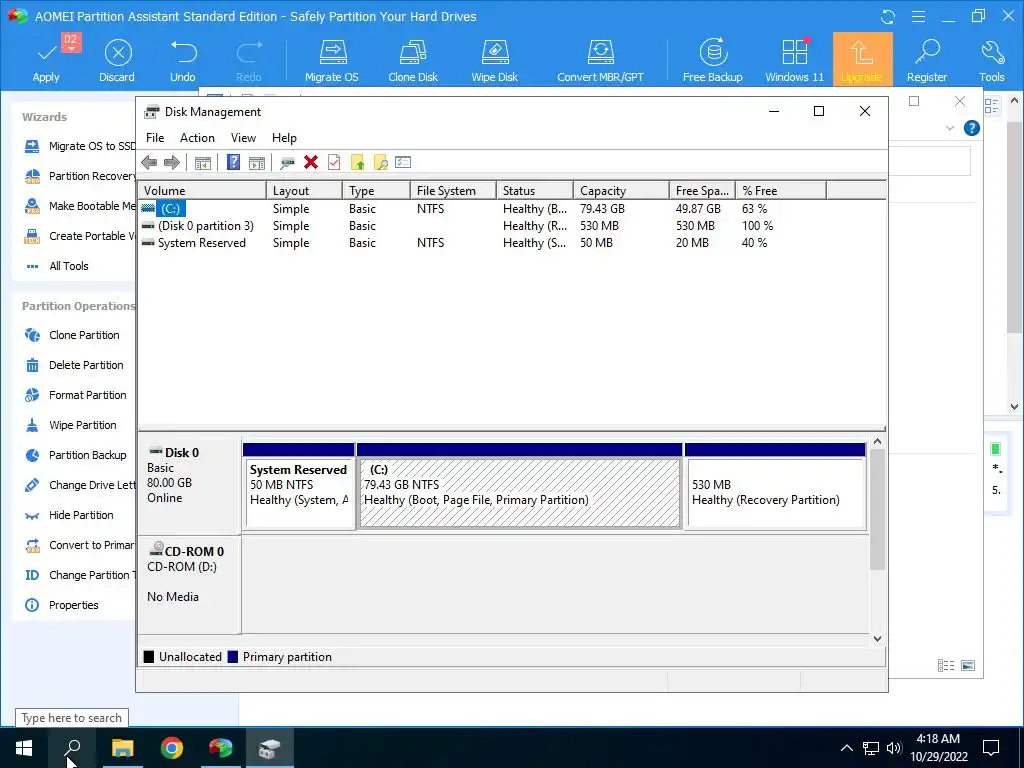Open Action menu in Disk Management
The width and height of the screenshot is (1024, 768).
(x=197, y=138)
